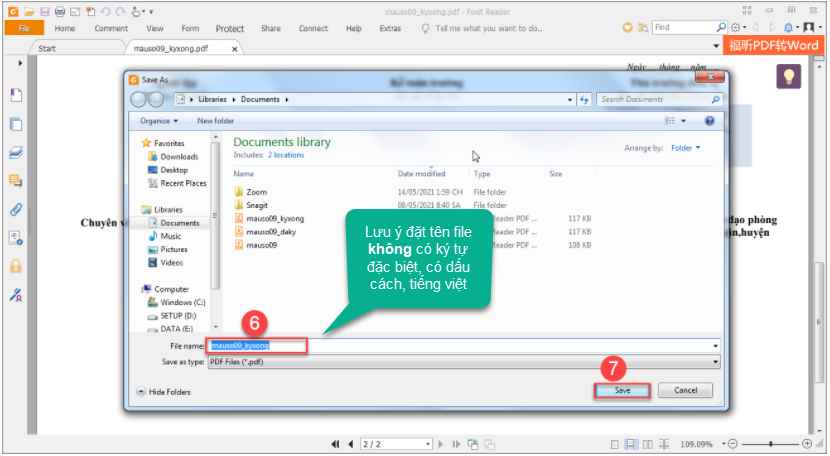Click the user account profile icon
830x456 pixels.
click(808, 28)
